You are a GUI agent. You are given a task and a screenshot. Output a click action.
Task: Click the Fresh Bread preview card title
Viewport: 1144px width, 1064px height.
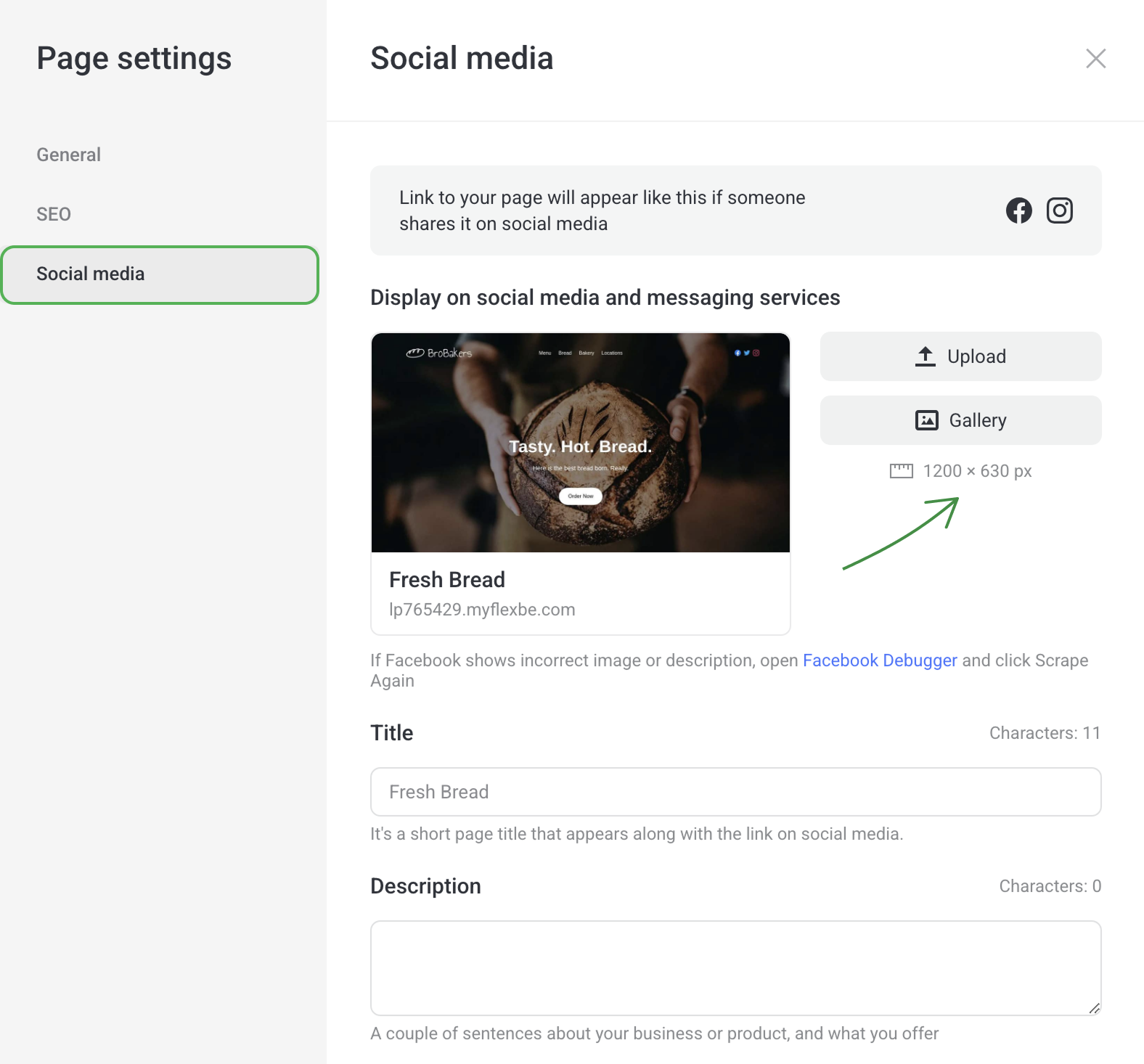pyautogui.click(x=447, y=580)
